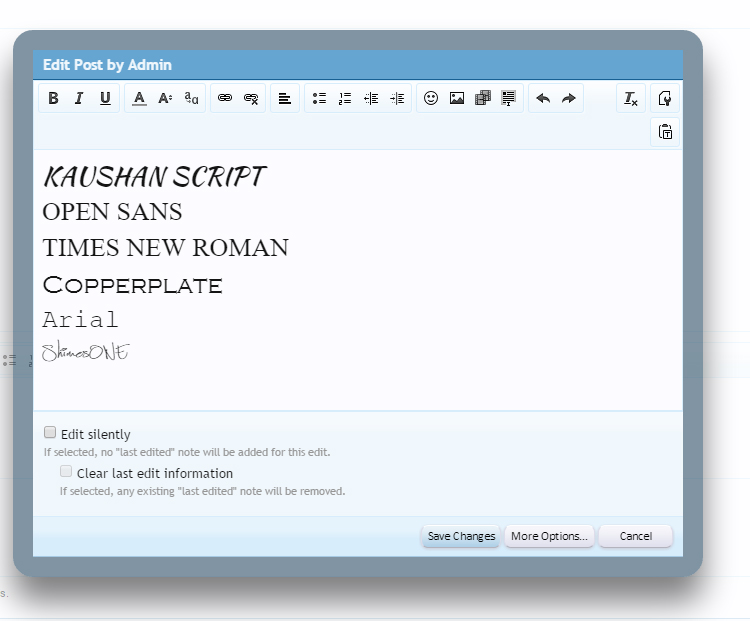Open the text alignment options
Viewport: 750px width, 621px height.
[x=285, y=98]
